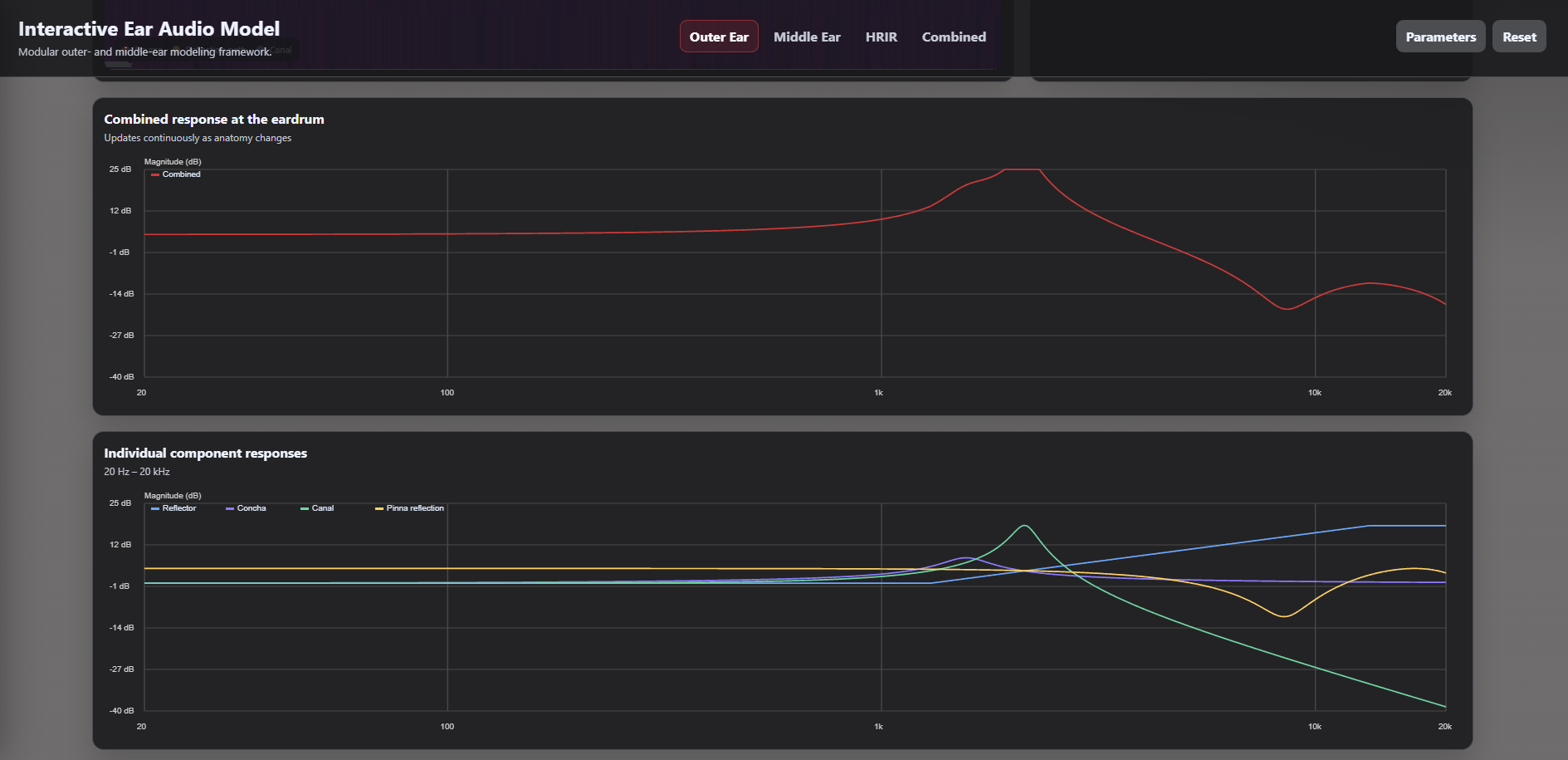Click the combined chart's 10k axis label

(1315, 393)
